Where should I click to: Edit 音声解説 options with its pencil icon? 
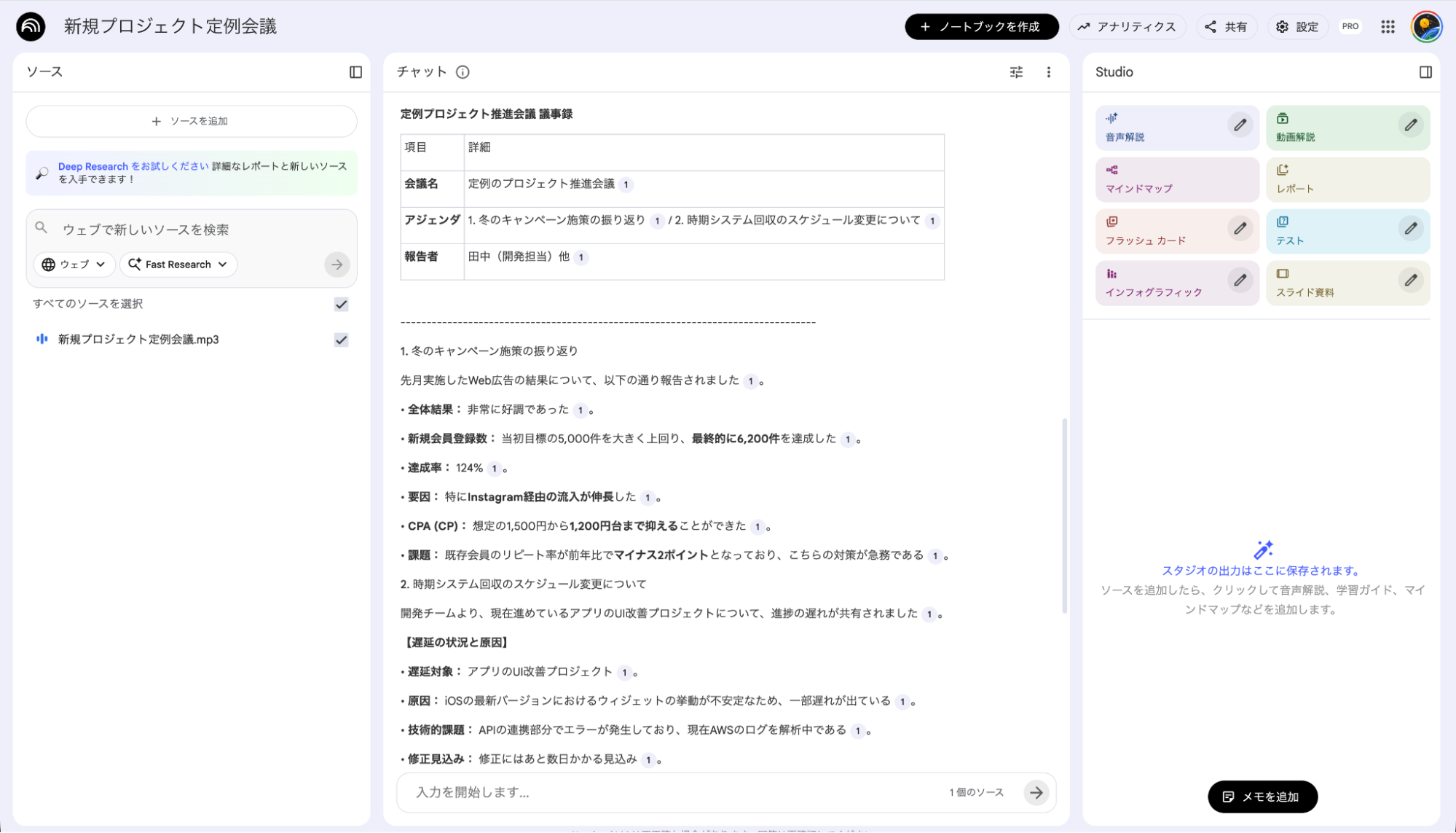[1240, 125]
